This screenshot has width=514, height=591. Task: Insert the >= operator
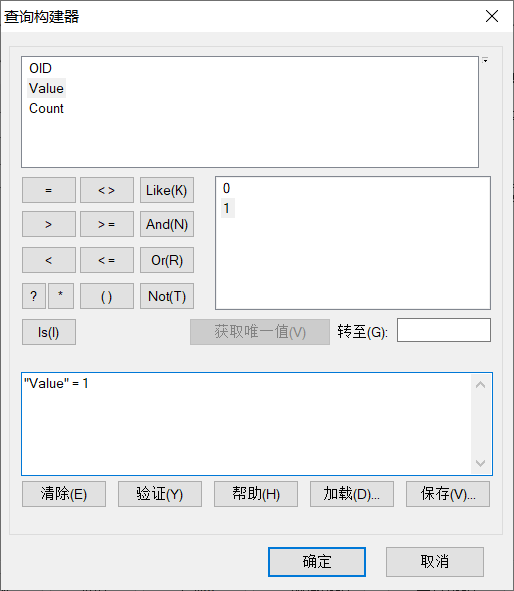click(x=107, y=224)
